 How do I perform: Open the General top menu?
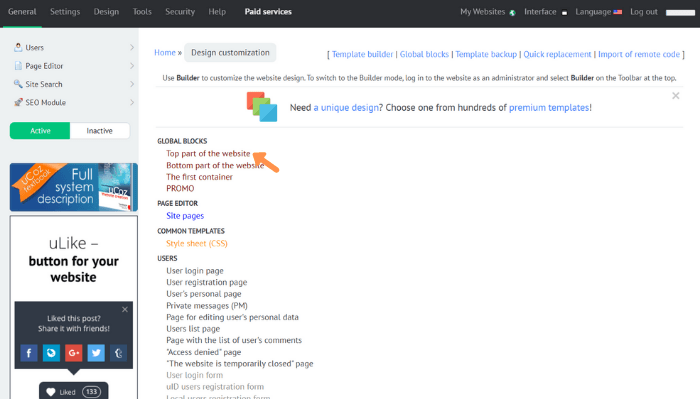point(22,12)
